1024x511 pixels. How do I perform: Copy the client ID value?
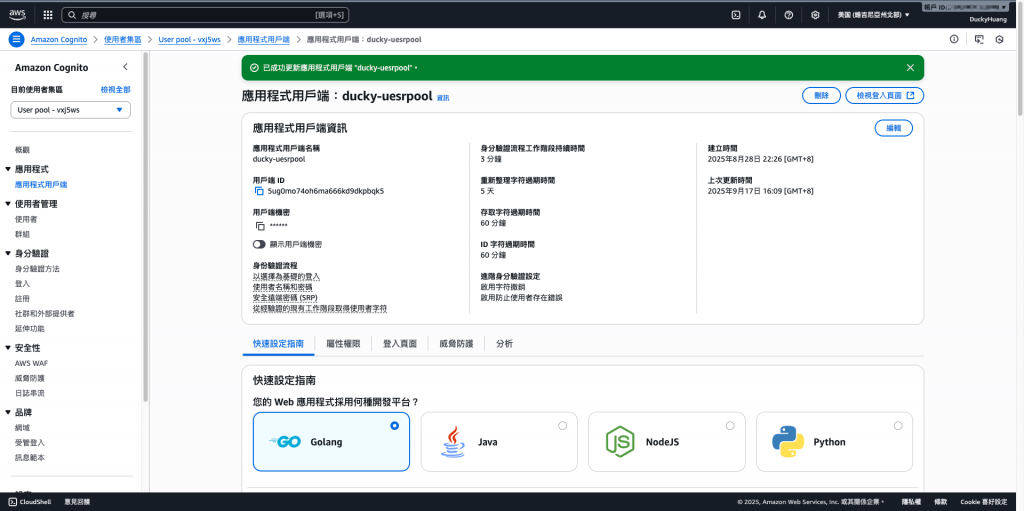[x=259, y=191]
